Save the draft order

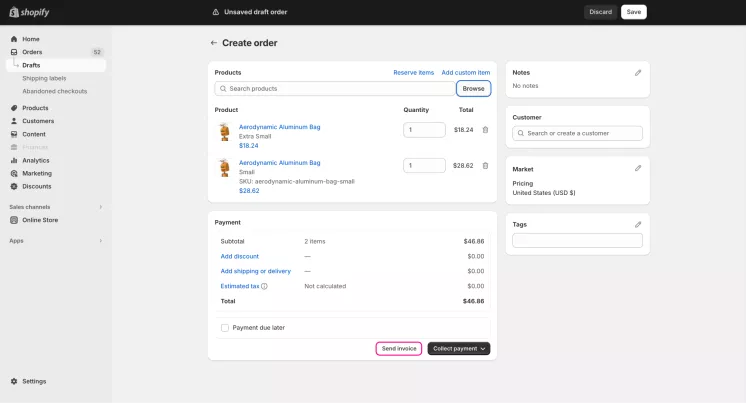pyautogui.click(x=633, y=12)
